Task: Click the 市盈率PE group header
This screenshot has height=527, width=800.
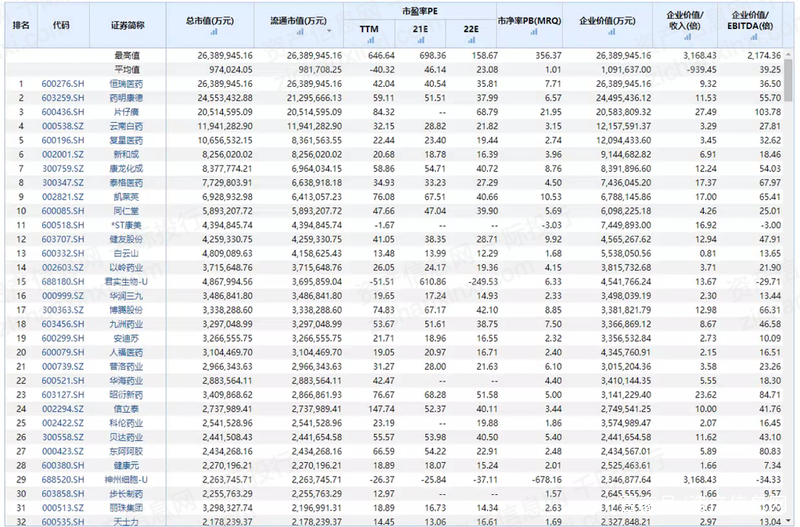Action: click(419, 11)
